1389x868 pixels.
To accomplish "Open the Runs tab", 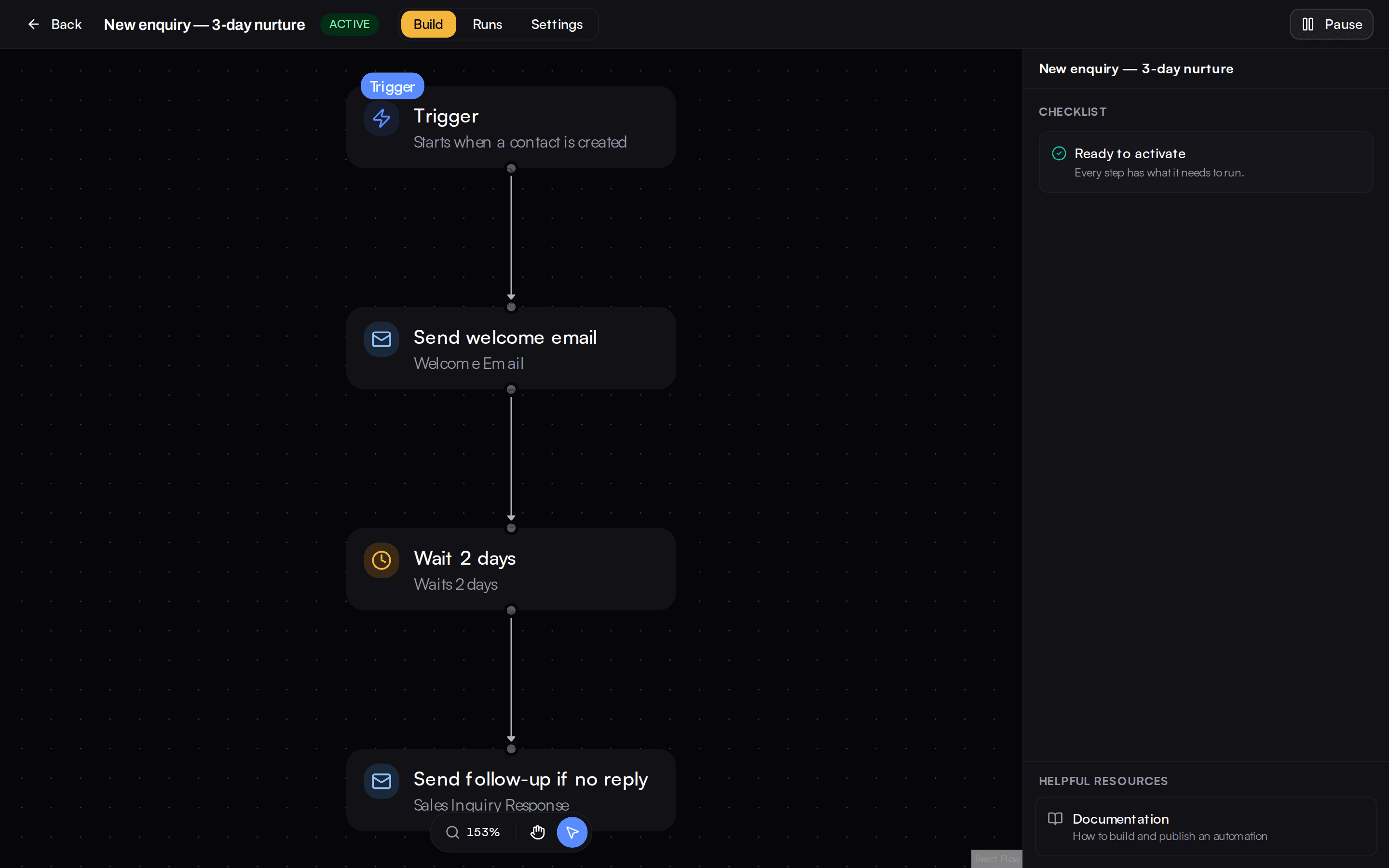I will pos(487,24).
